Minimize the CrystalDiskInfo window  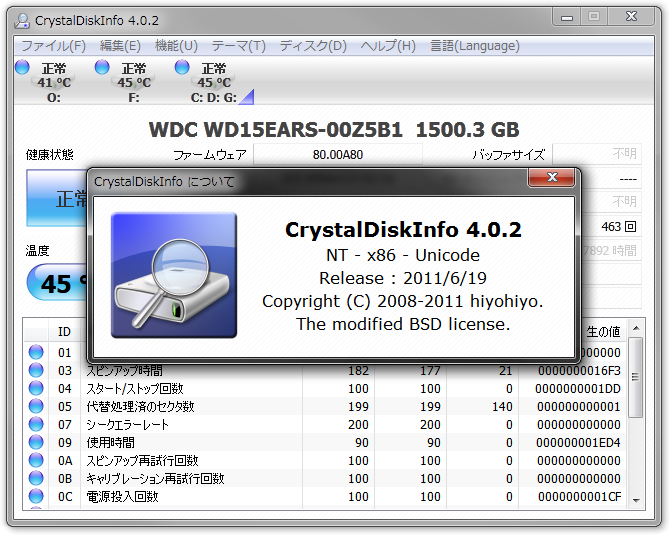pyautogui.click(x=567, y=18)
